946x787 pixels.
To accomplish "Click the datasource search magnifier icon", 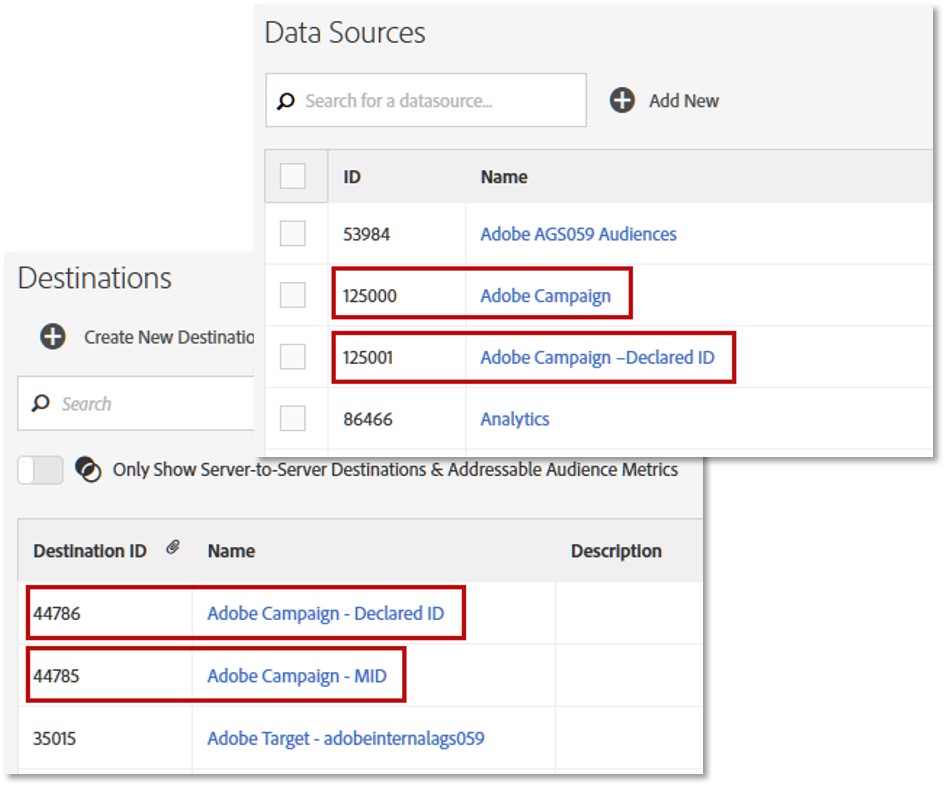I will coord(285,101).
